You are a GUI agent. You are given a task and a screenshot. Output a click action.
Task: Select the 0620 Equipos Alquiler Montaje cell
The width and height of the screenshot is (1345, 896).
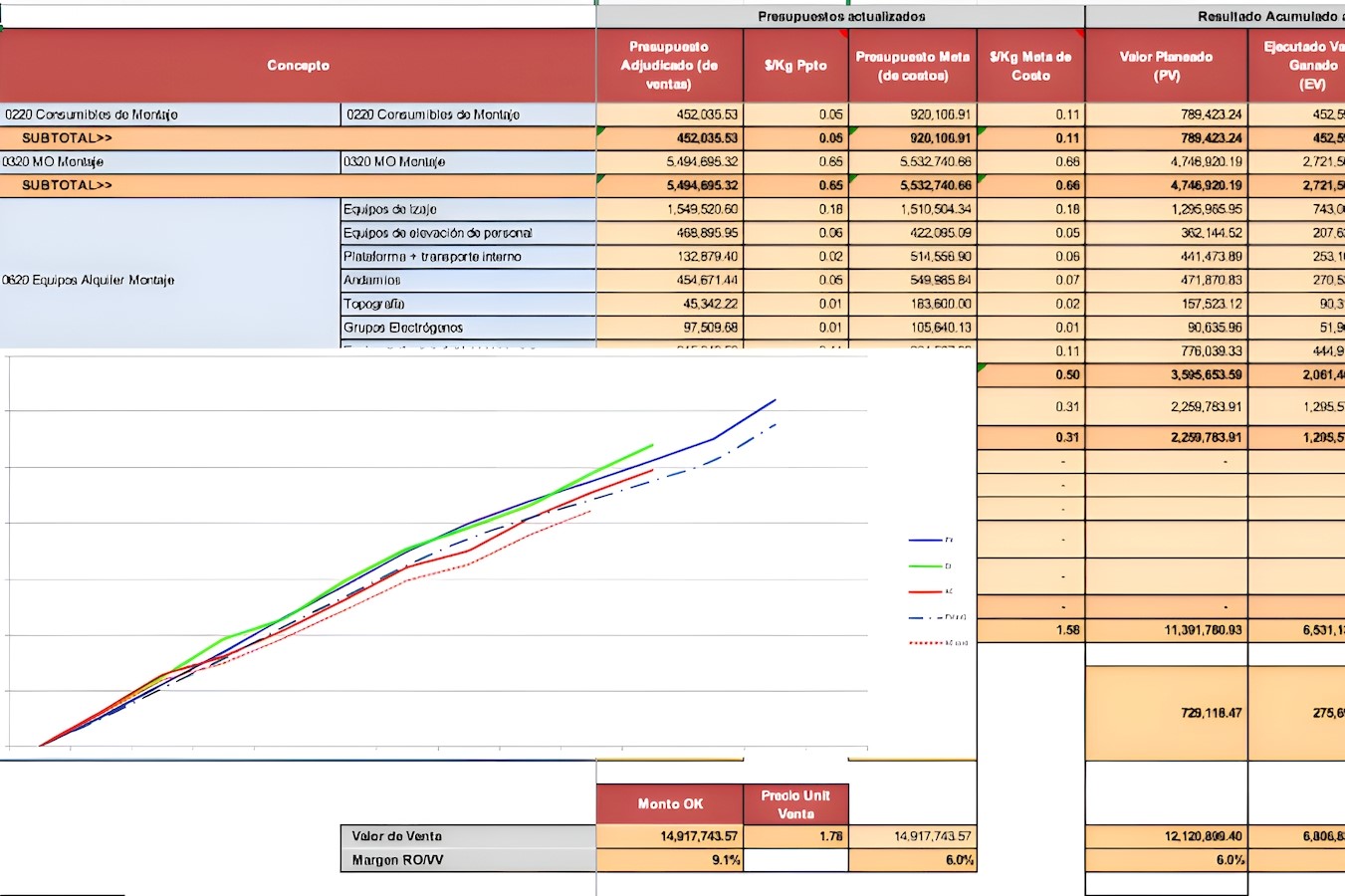point(169,281)
